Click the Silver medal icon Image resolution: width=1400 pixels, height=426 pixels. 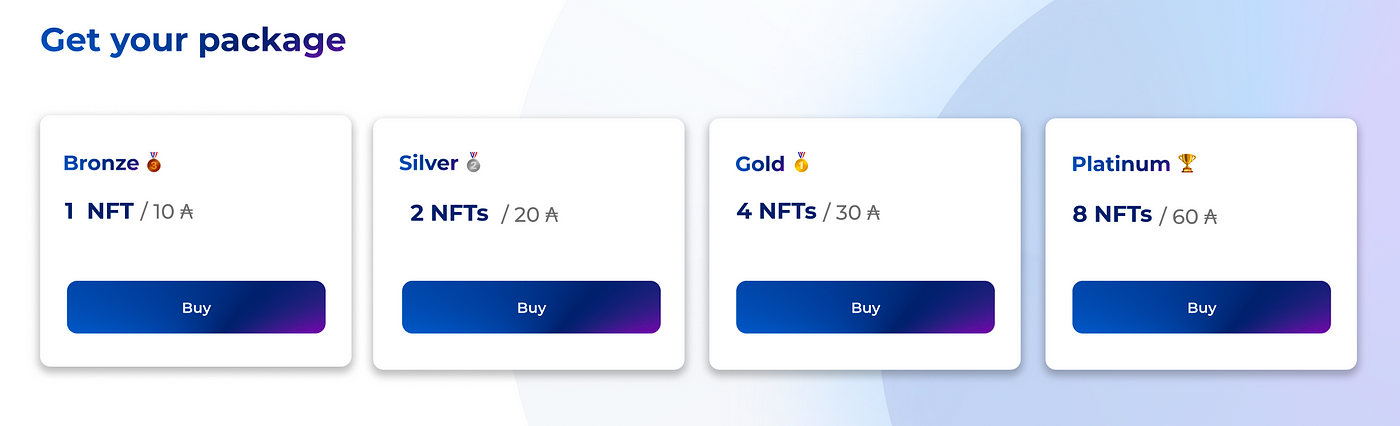474,162
